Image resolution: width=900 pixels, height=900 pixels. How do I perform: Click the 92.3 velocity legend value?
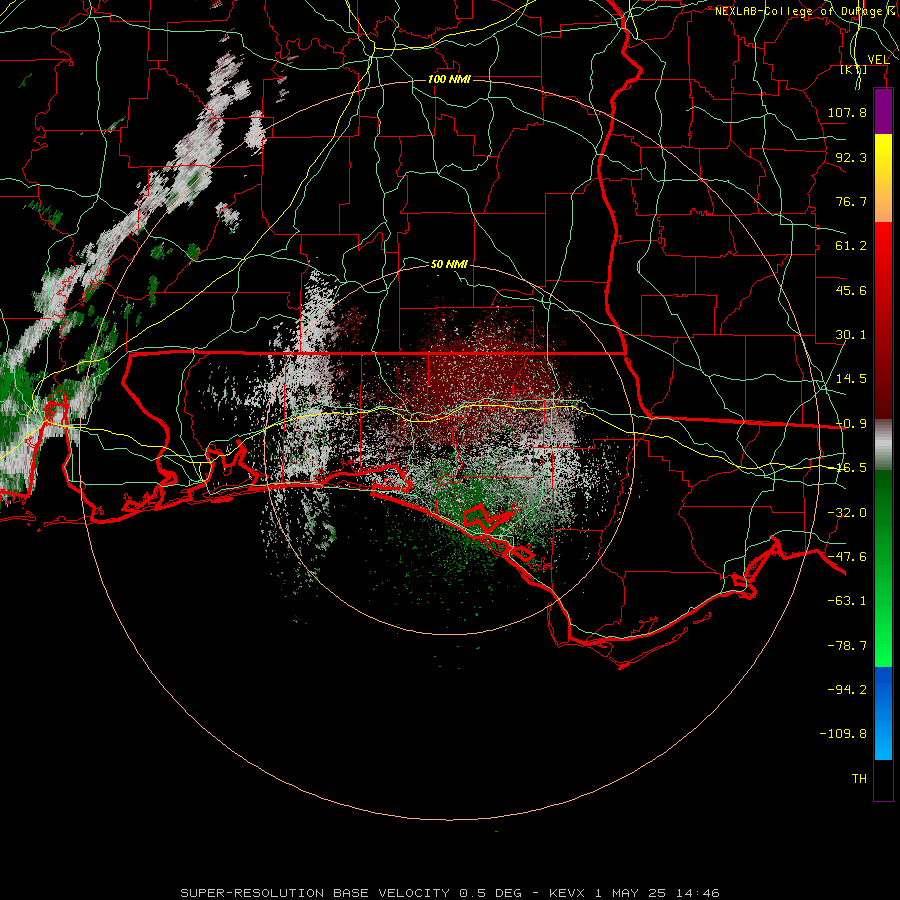click(851, 157)
